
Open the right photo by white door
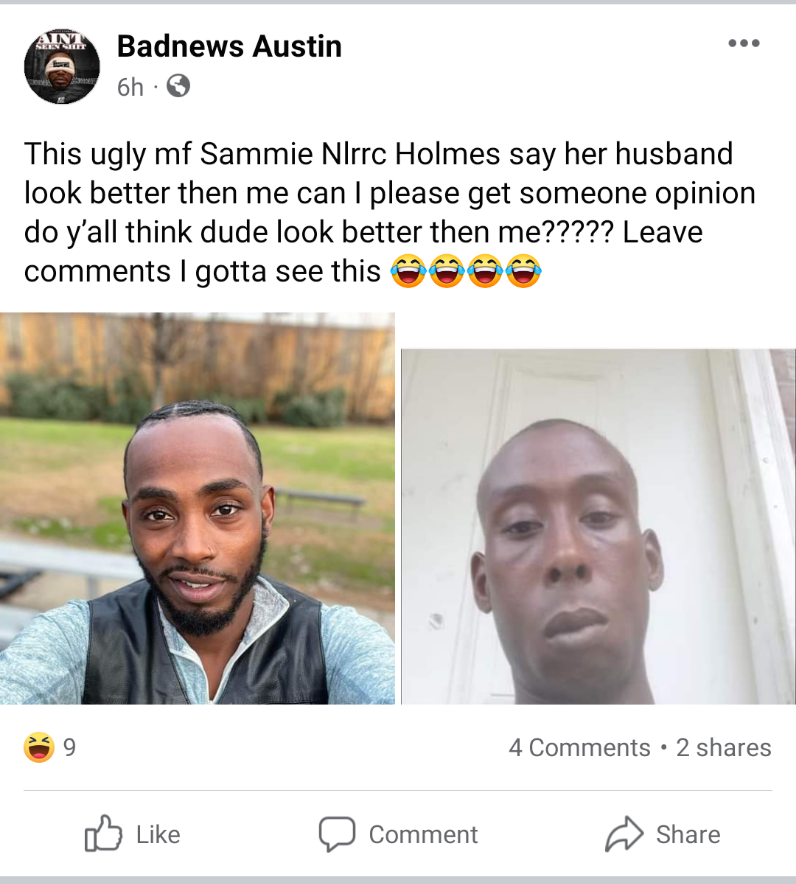tap(598, 527)
